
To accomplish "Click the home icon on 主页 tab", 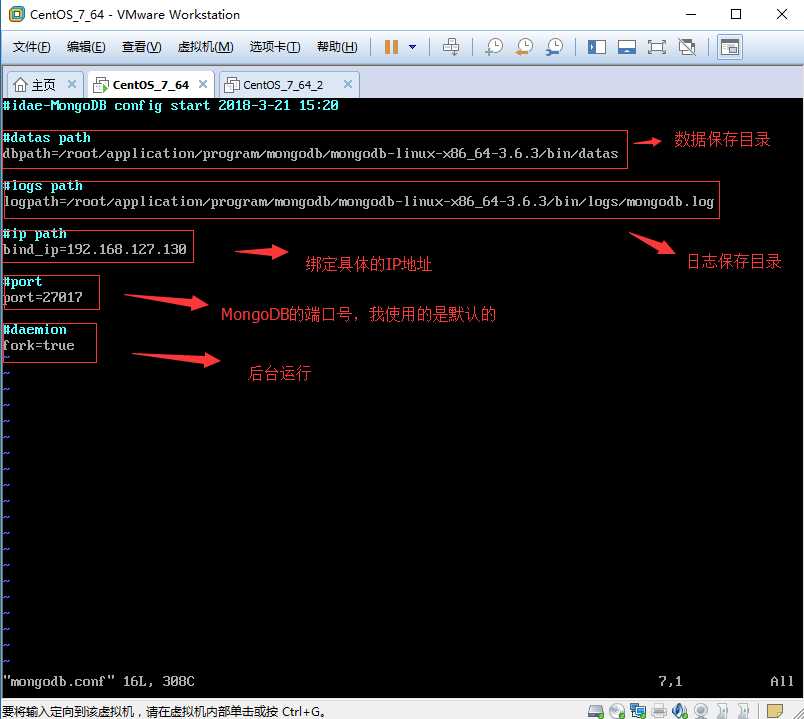I will pyautogui.click(x=20, y=85).
